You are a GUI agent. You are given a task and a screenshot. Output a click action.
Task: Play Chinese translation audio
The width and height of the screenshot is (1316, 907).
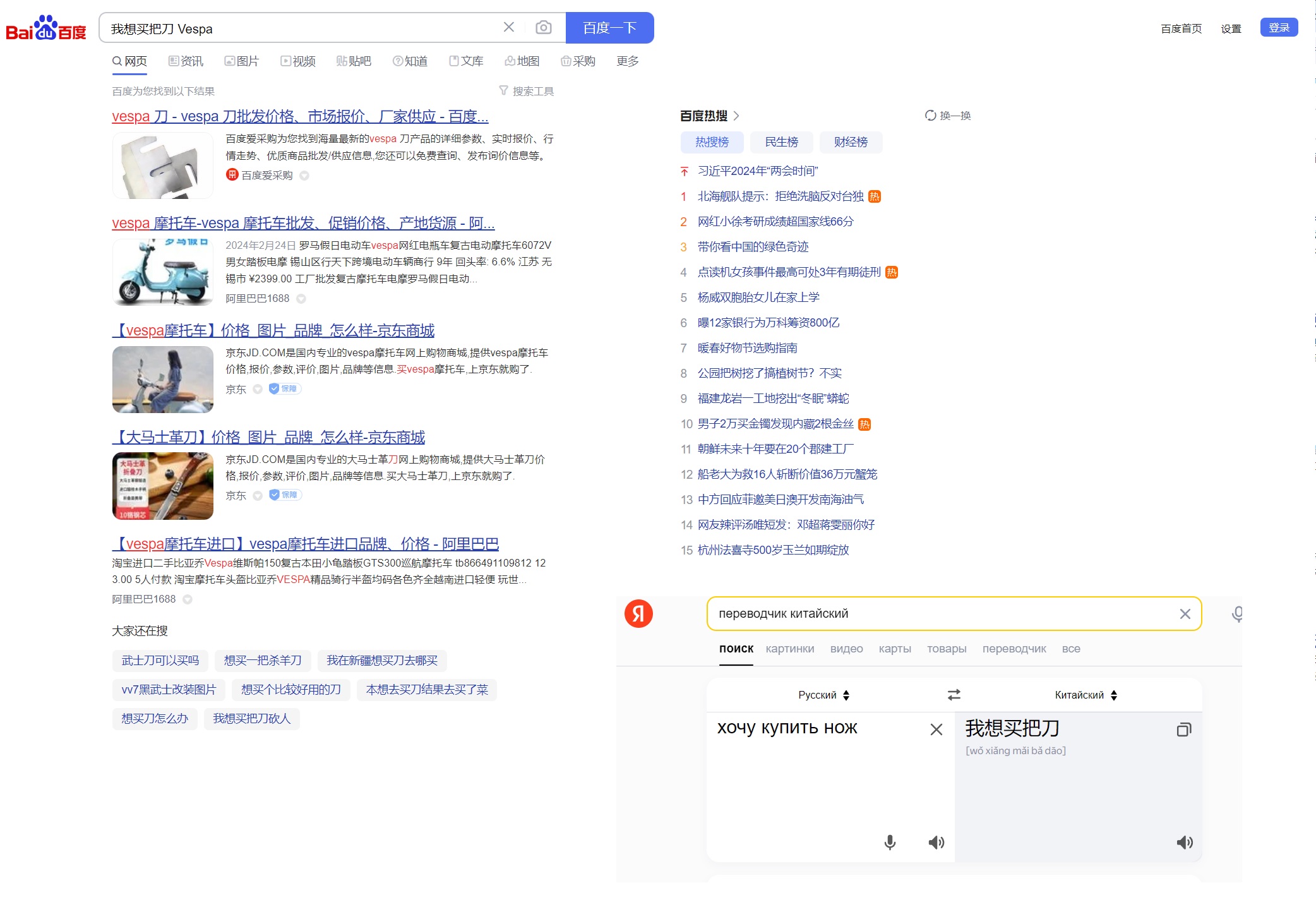(1185, 842)
